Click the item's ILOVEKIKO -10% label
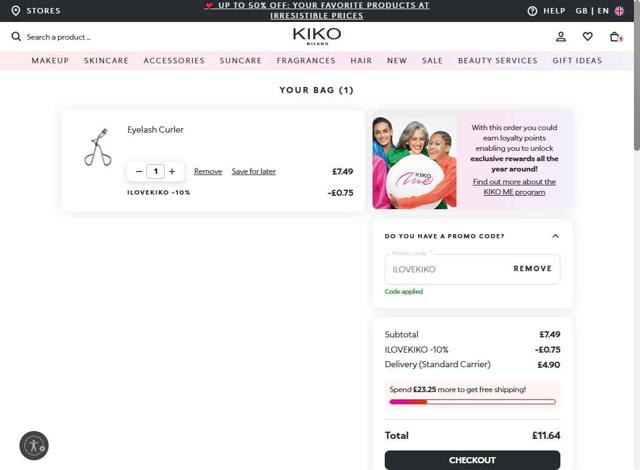640x470 pixels. point(159,193)
